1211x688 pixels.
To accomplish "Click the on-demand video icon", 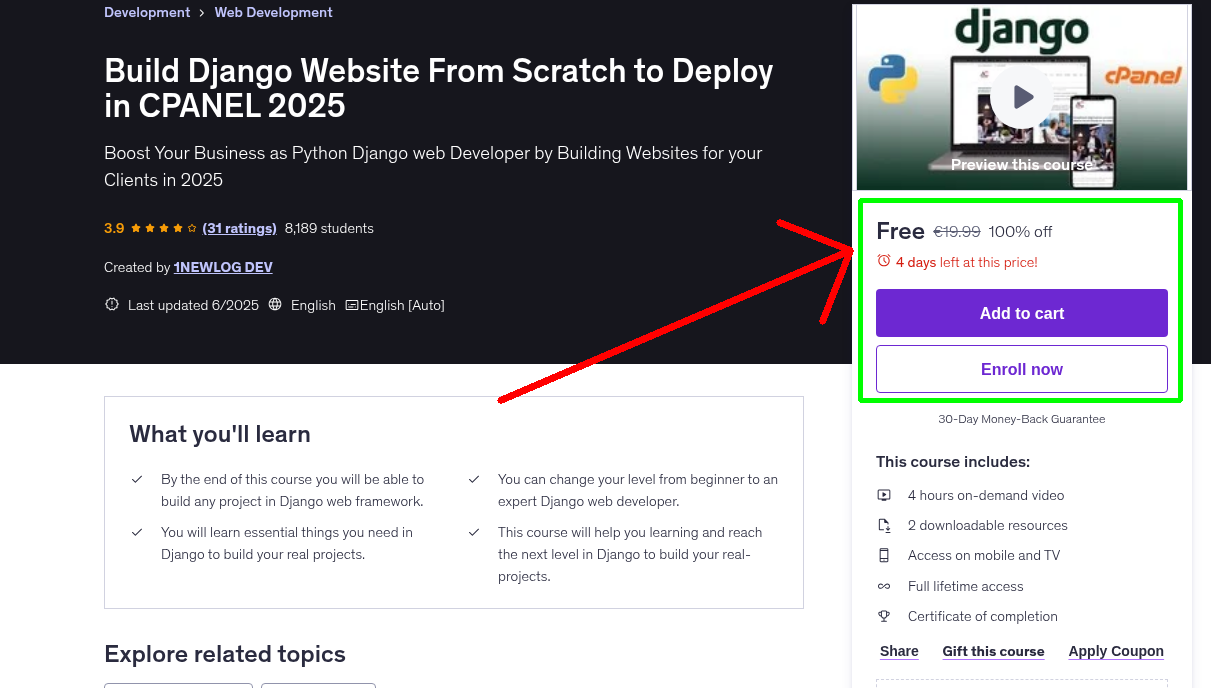I will [x=884, y=495].
